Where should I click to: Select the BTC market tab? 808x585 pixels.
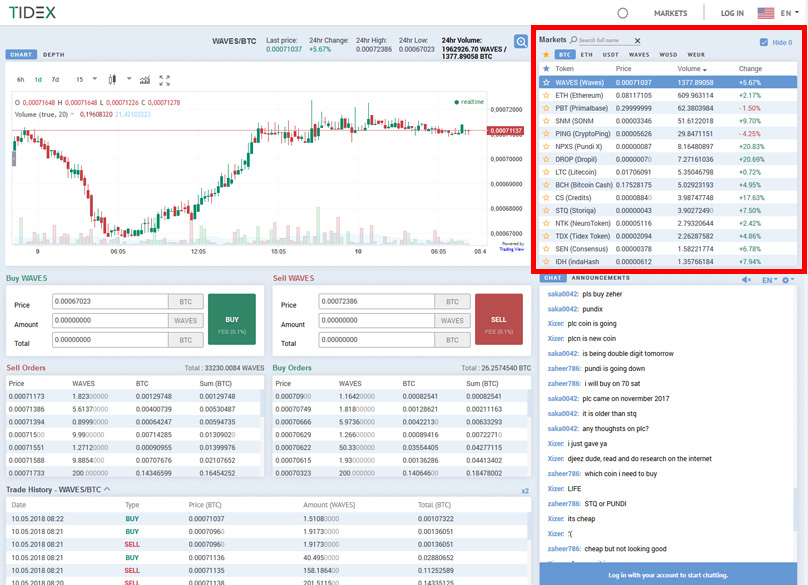[x=565, y=55]
